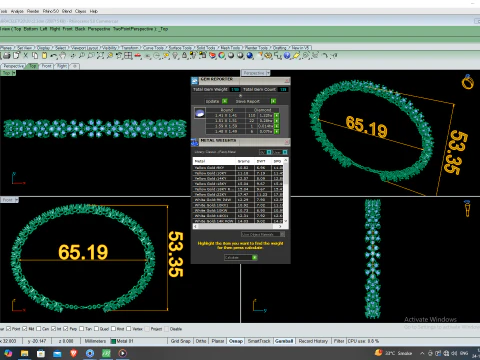Click the Cut (scissors) toolbar icon
480x360 pixels.
point(25,56)
